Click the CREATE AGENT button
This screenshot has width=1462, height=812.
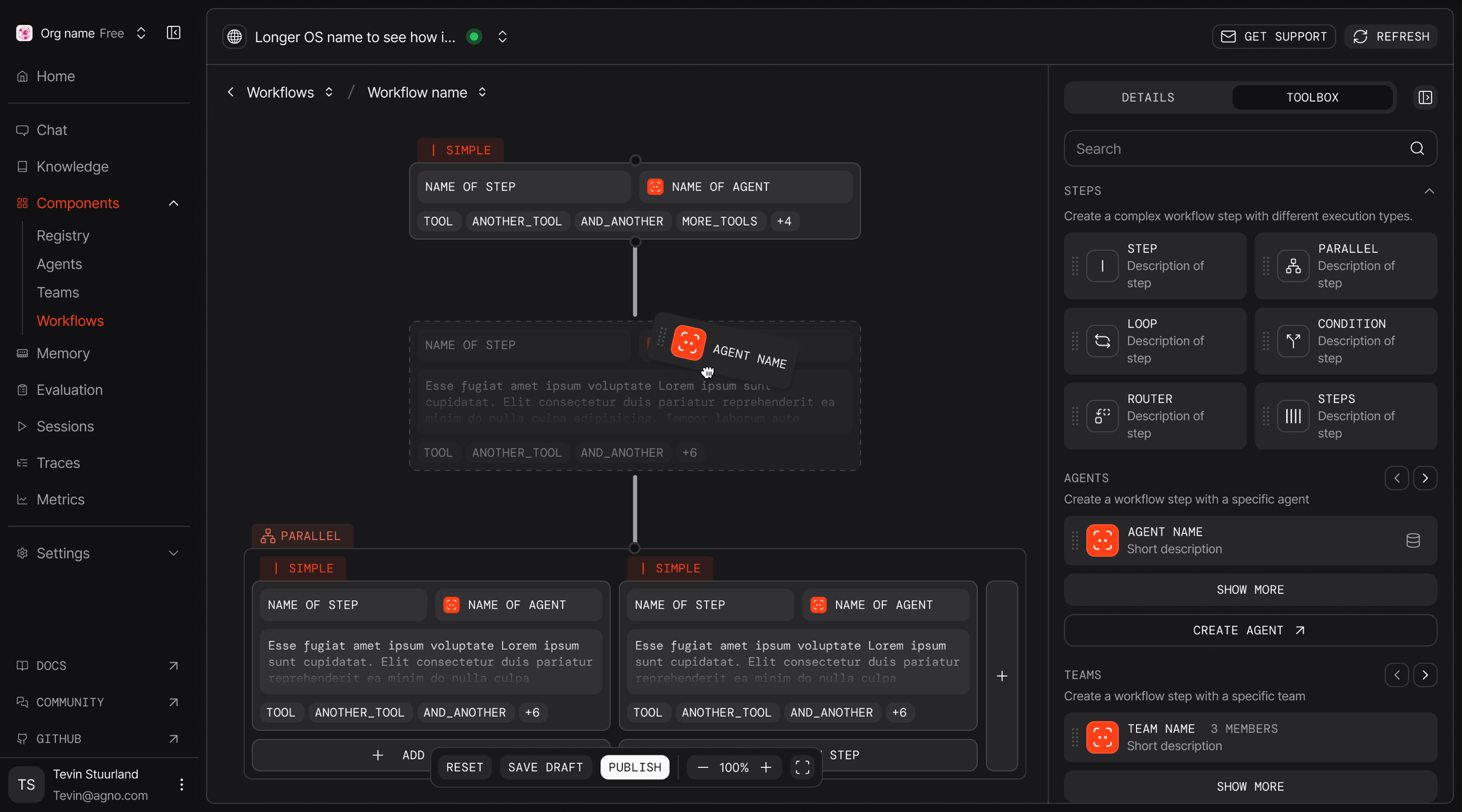tap(1250, 630)
